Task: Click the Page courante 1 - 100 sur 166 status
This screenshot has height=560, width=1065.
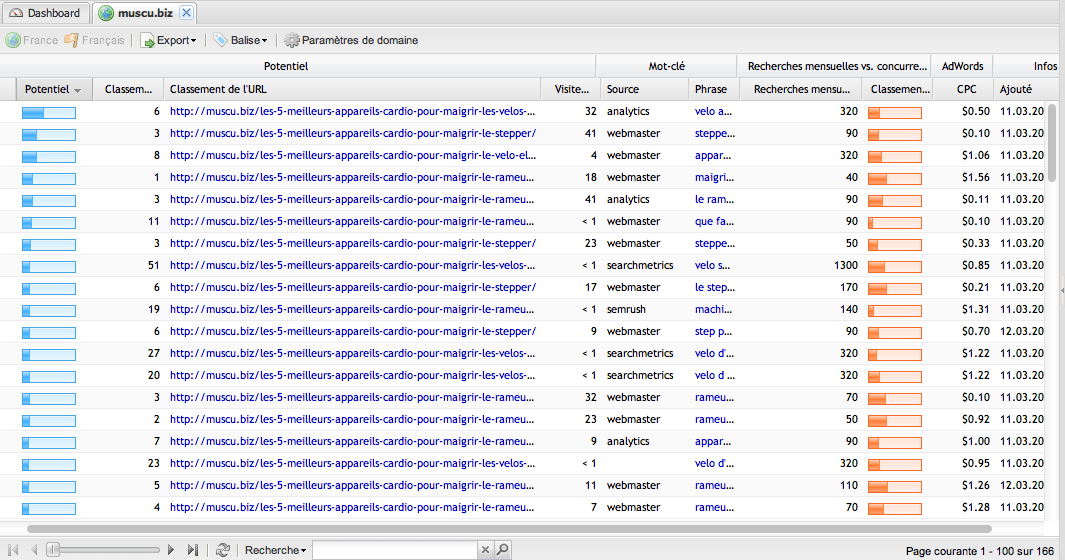Action: [x=979, y=551]
